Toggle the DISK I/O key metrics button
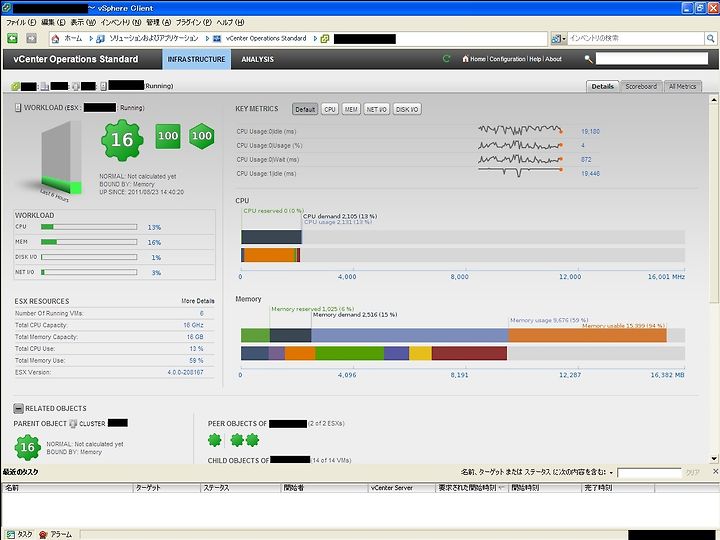 tap(407, 109)
